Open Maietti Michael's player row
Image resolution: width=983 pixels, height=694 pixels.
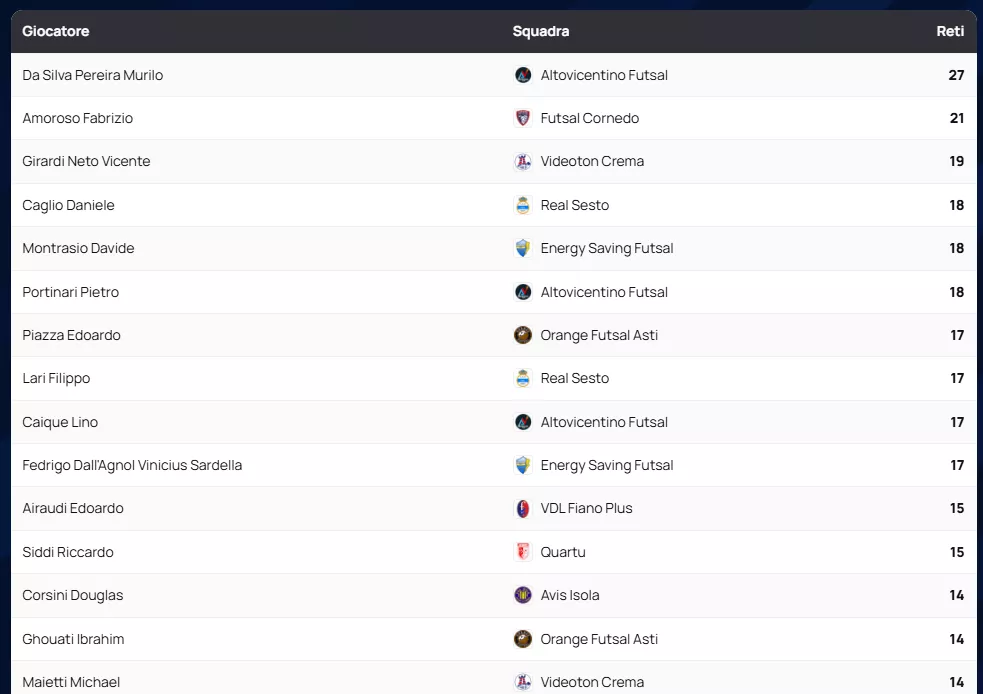point(71,682)
